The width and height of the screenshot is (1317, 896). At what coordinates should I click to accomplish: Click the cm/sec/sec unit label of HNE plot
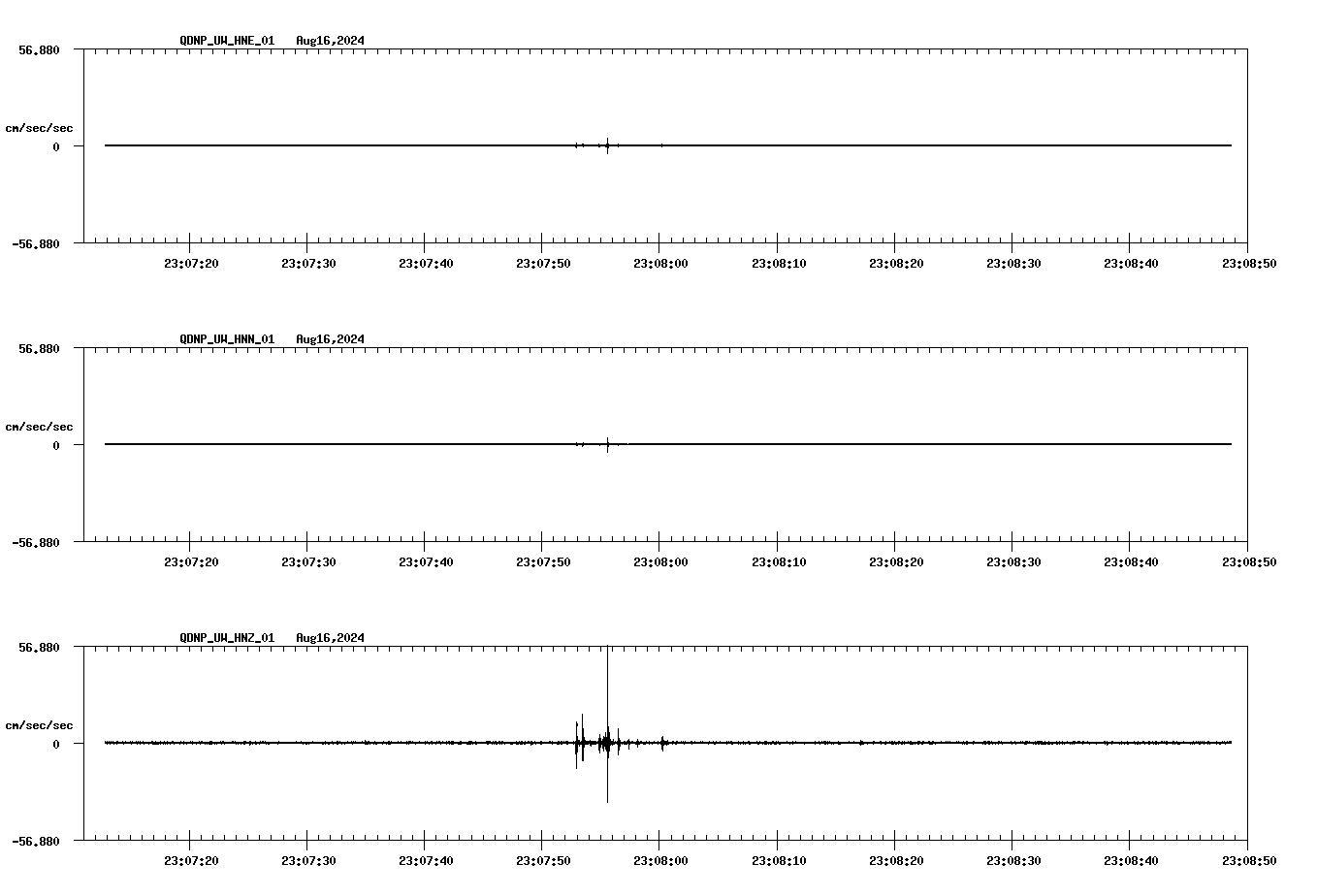[39, 128]
